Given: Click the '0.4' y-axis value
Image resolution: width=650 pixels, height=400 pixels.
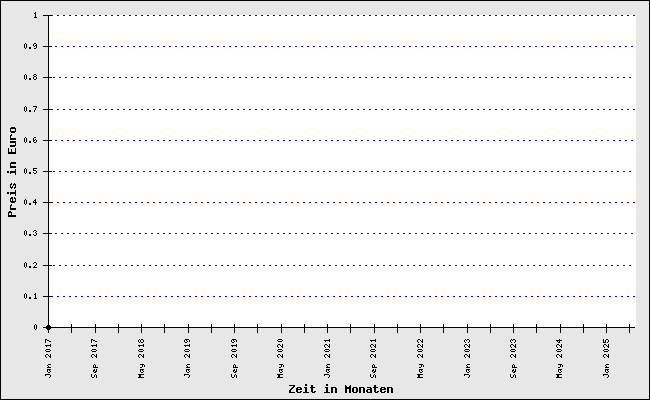Looking at the screenshot, I should [30, 202].
